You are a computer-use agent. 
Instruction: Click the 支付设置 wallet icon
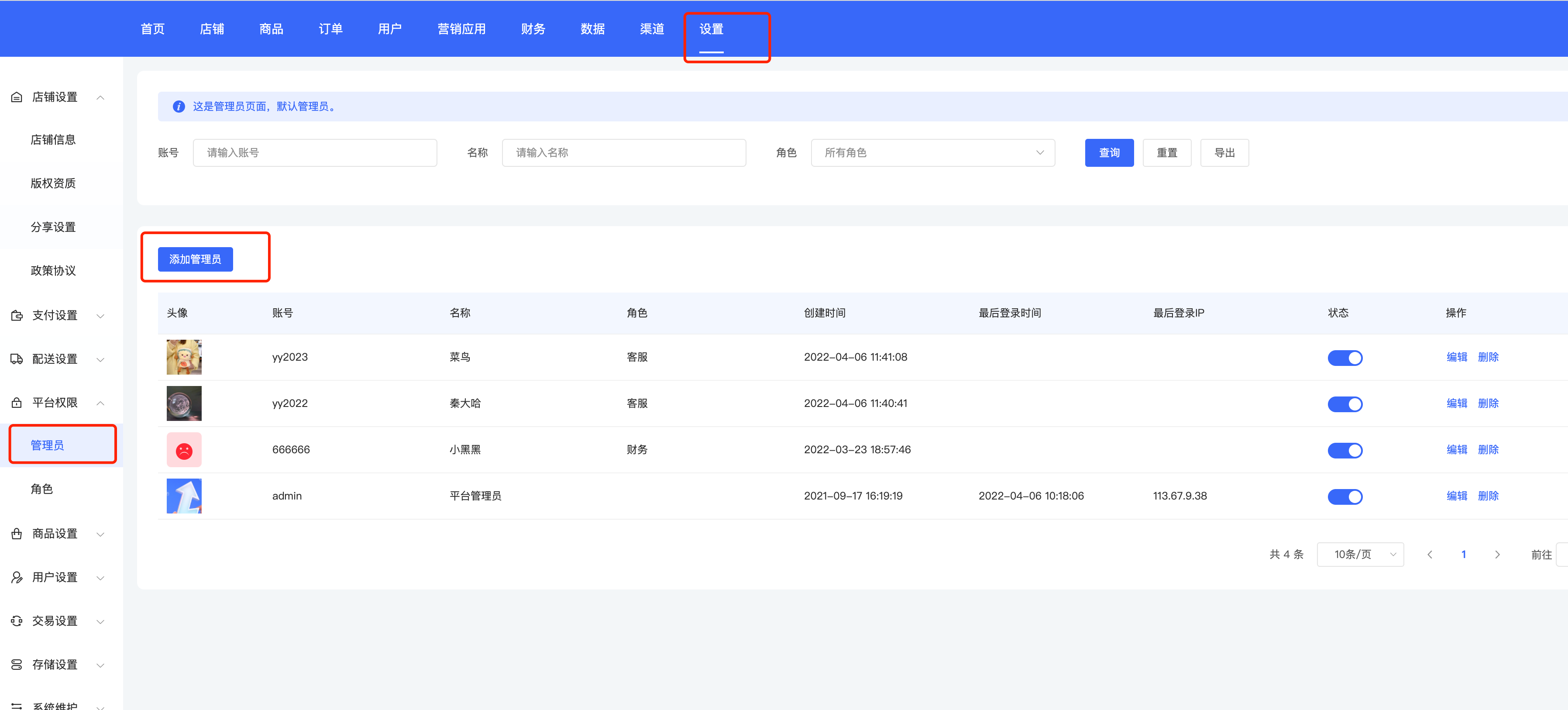pyautogui.click(x=17, y=315)
